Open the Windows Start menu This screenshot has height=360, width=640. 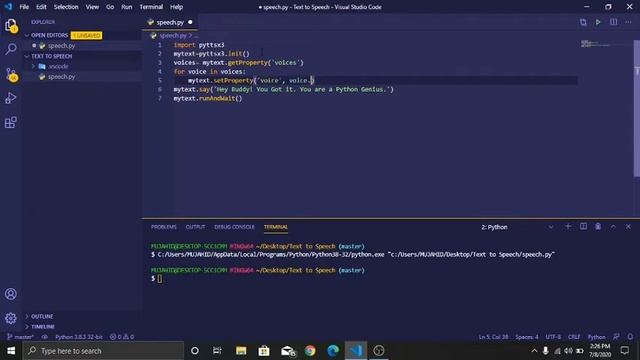(x=11, y=351)
